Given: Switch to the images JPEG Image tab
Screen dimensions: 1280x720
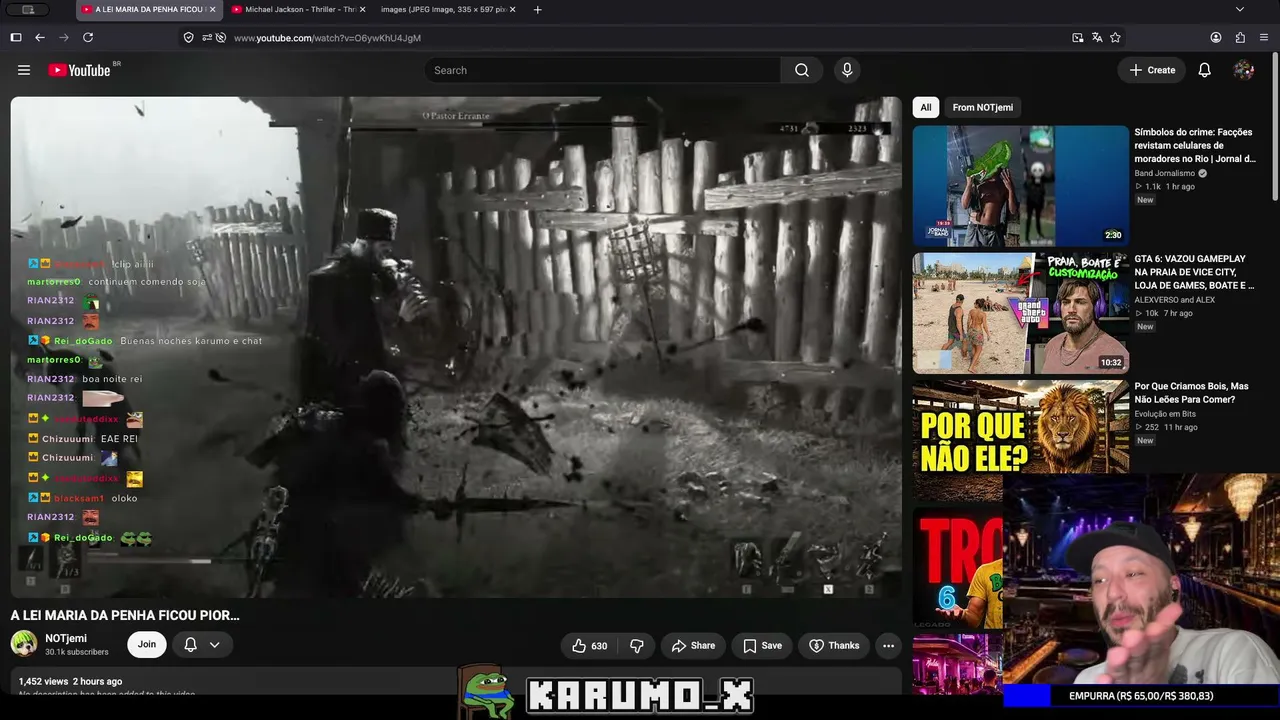Looking at the screenshot, I should (447, 9).
